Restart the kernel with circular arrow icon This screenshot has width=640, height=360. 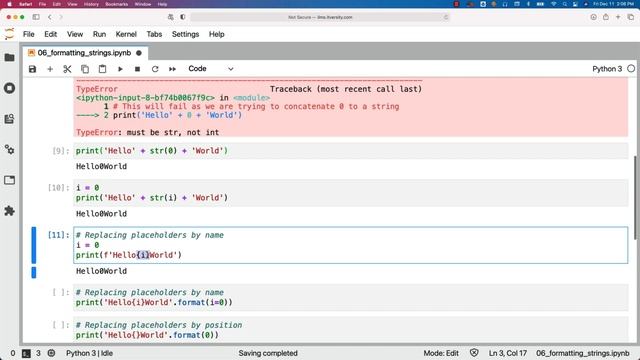155,69
